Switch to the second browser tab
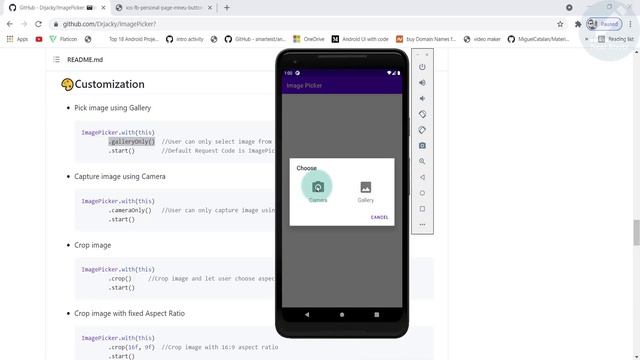Viewport: 640px width, 360px height. pyautogui.click(x=164, y=7)
